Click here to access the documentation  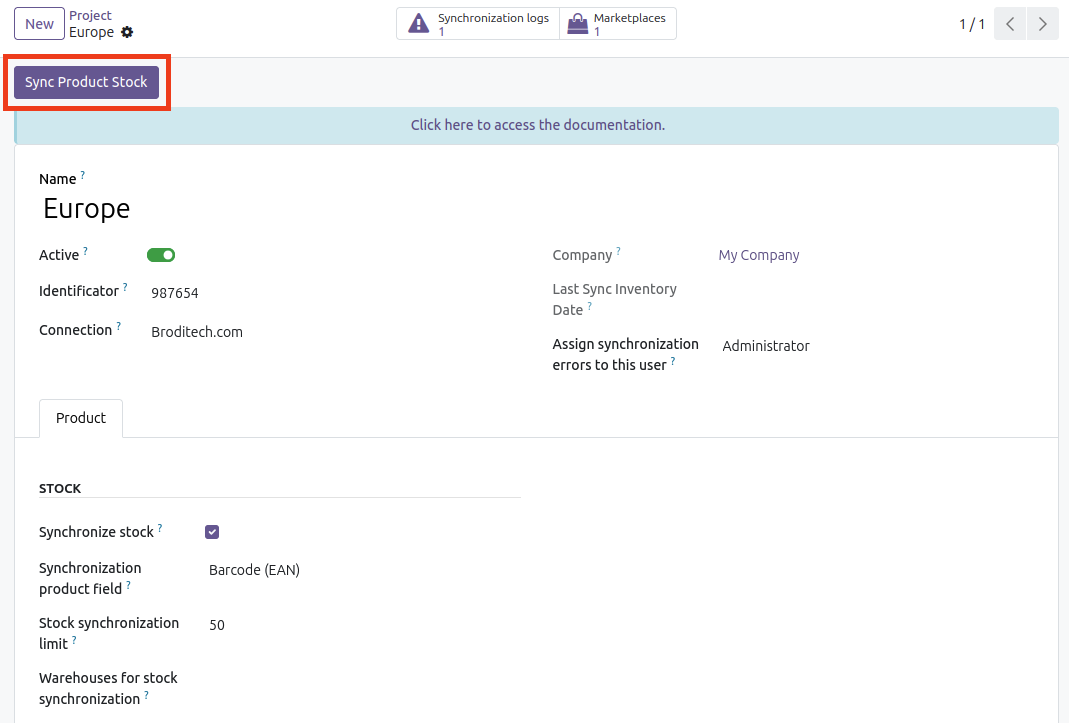click(537, 125)
